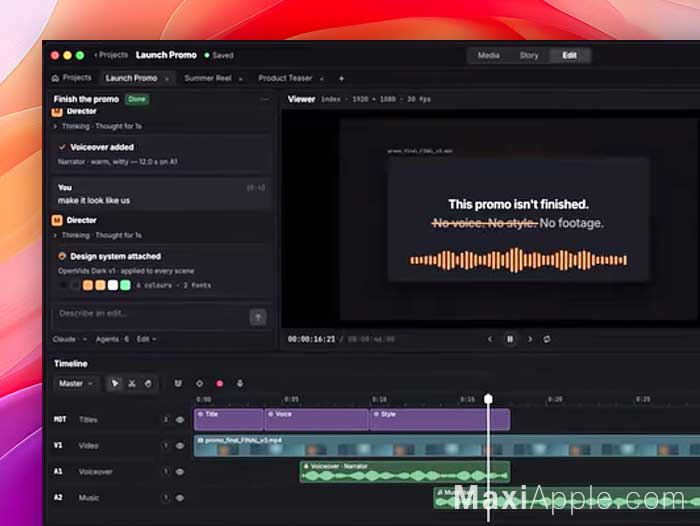Click the count badge on Video track
Image resolution: width=700 pixels, height=526 pixels.
166,446
